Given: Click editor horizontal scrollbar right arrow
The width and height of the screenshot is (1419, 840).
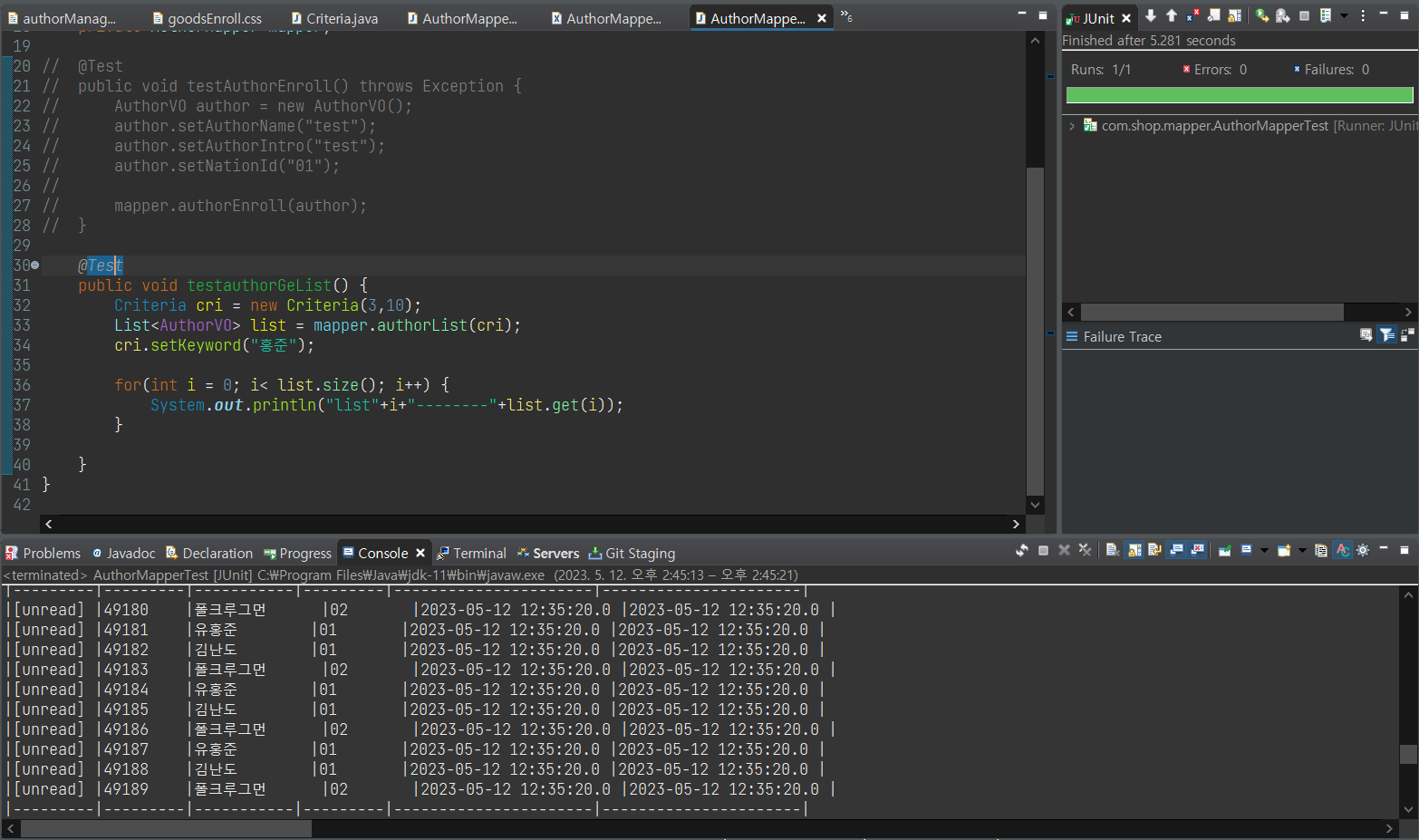Looking at the screenshot, I should click(x=1016, y=524).
